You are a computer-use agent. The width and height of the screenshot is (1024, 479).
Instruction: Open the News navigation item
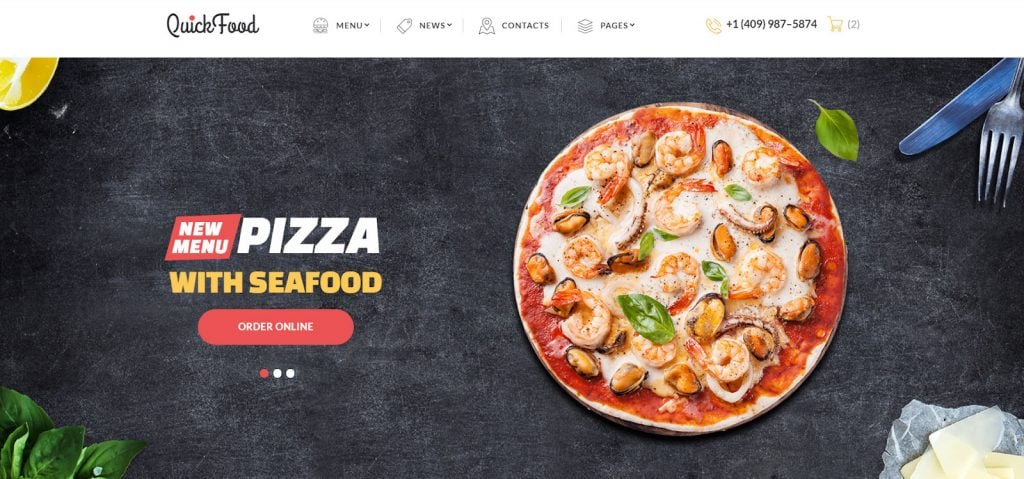432,25
